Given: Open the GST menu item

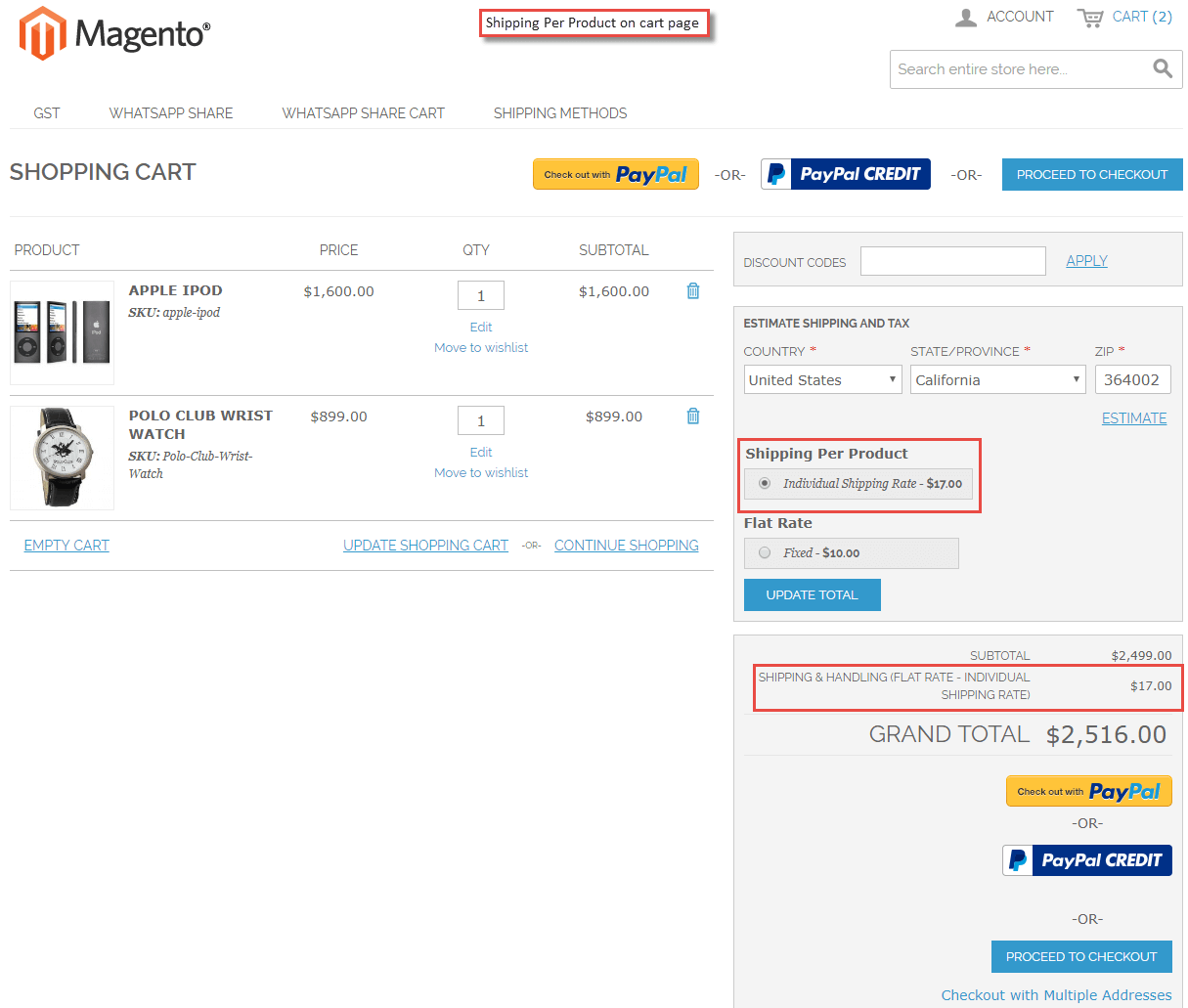Looking at the screenshot, I should [47, 113].
